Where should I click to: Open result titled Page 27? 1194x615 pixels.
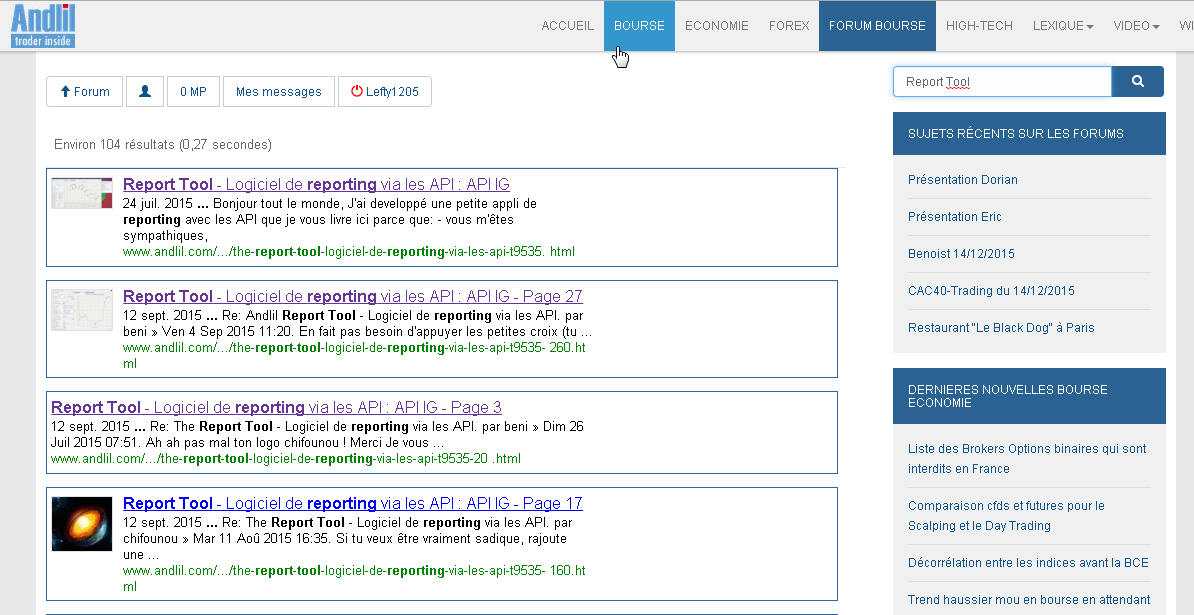[x=353, y=296]
